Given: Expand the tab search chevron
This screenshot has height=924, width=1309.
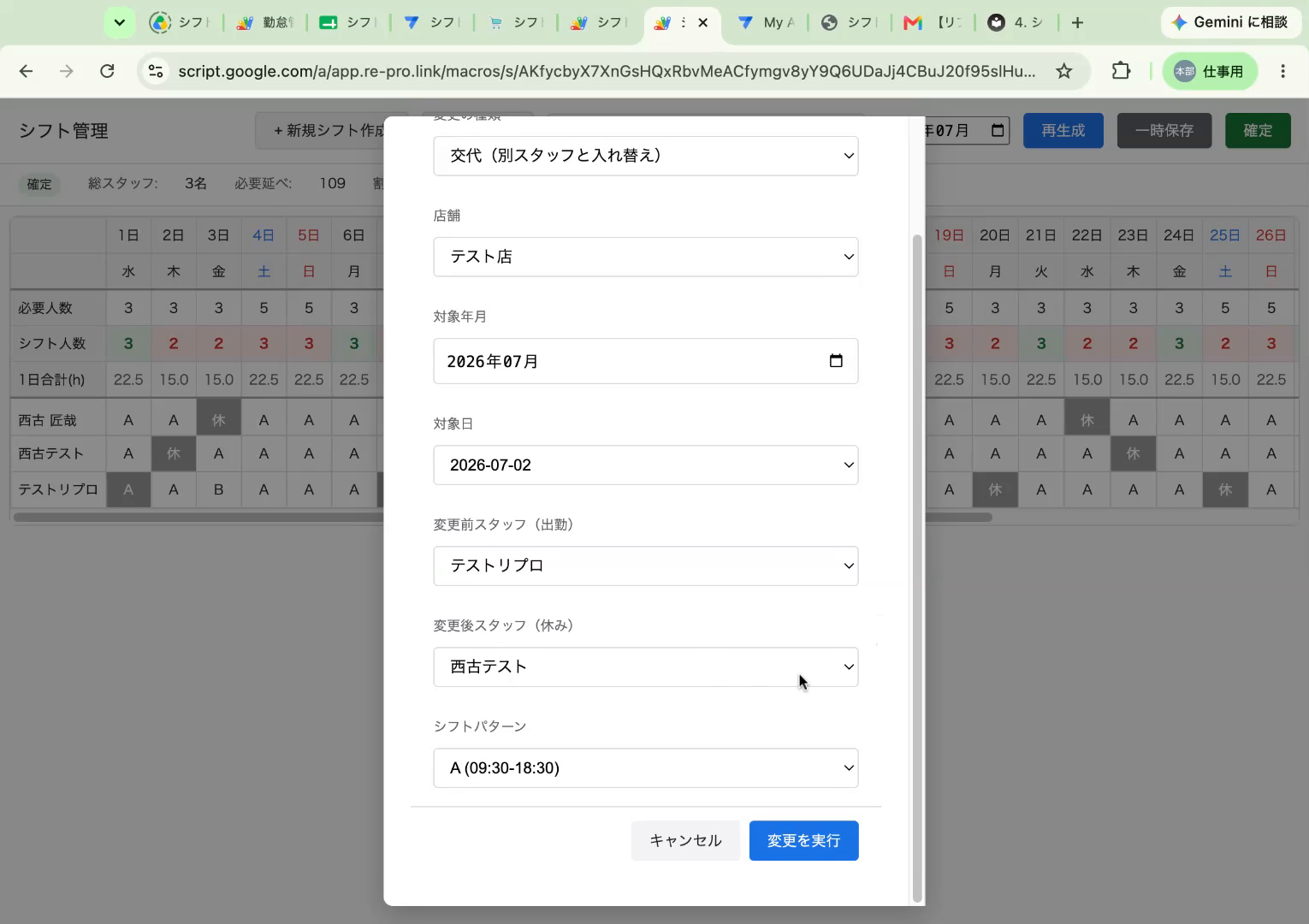Looking at the screenshot, I should coord(119,23).
